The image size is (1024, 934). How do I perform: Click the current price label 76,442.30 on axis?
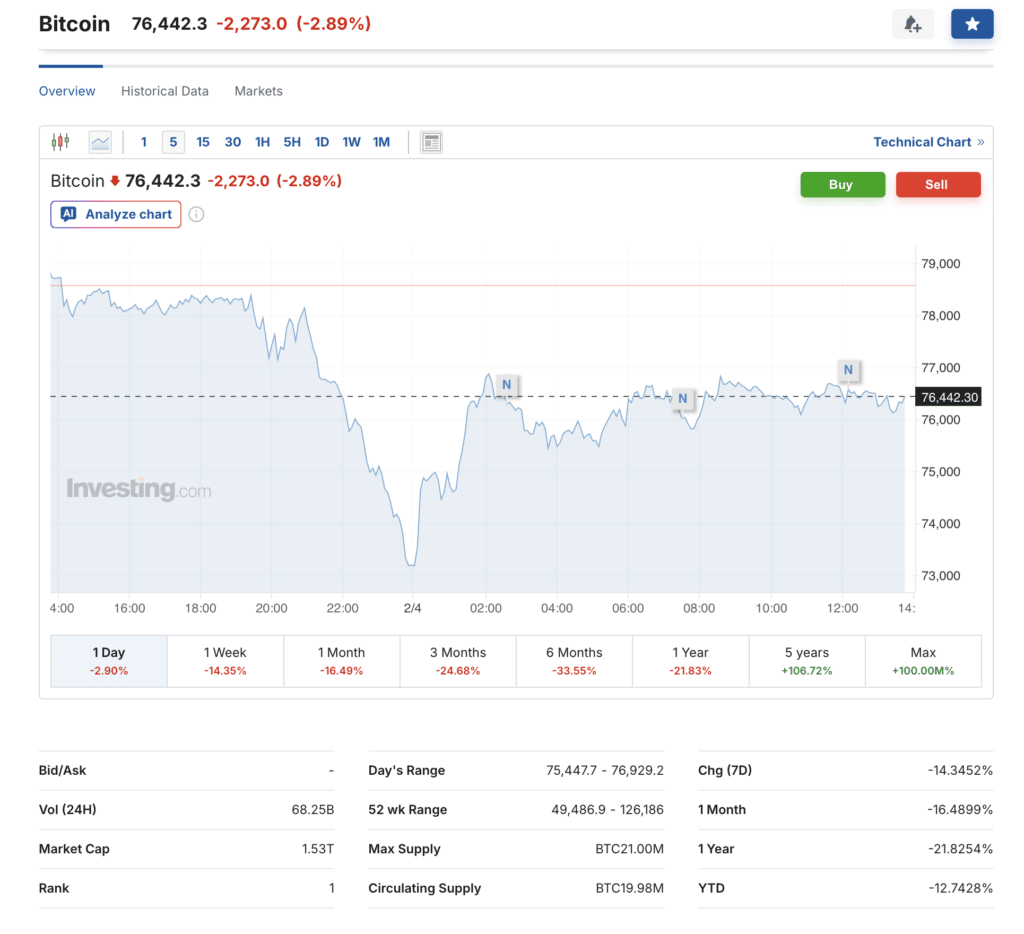[x=949, y=397]
